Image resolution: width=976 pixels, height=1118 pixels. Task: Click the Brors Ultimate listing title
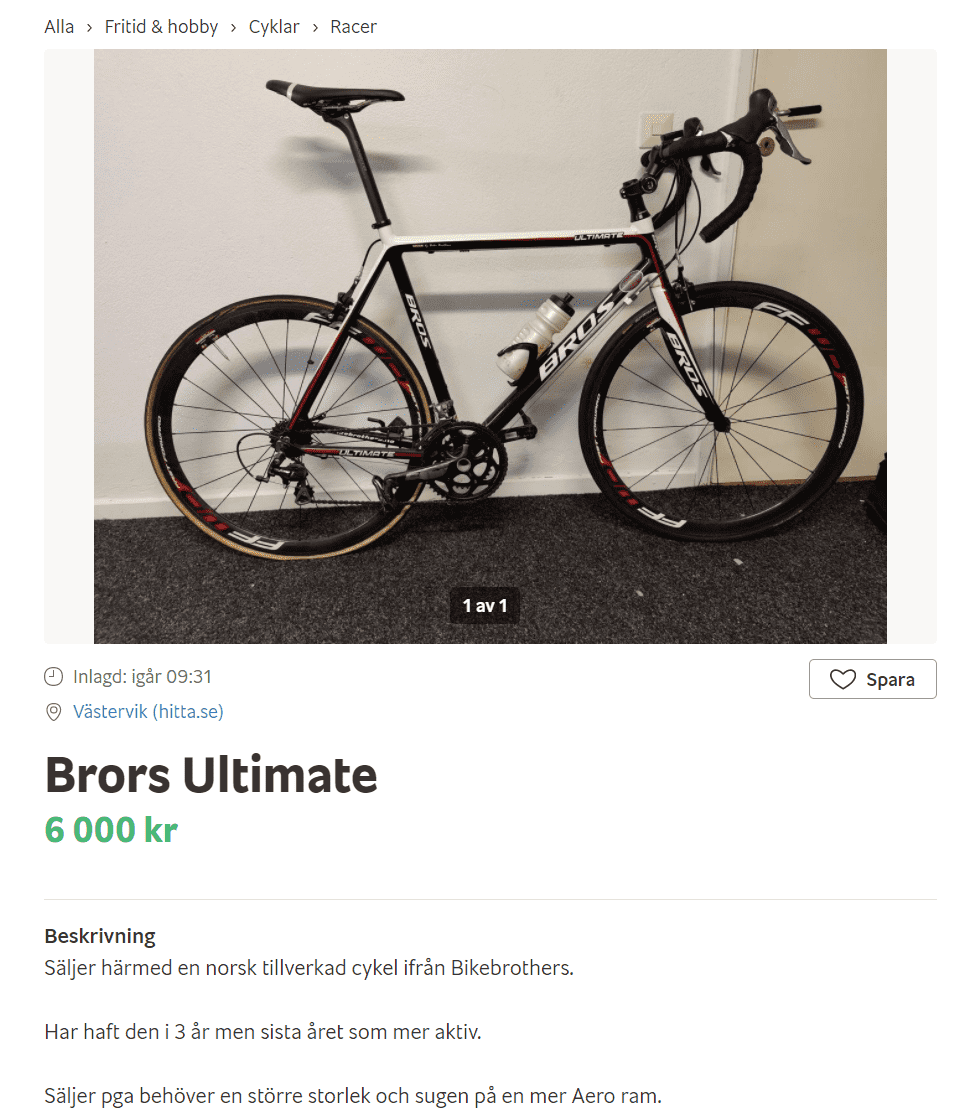[211, 775]
